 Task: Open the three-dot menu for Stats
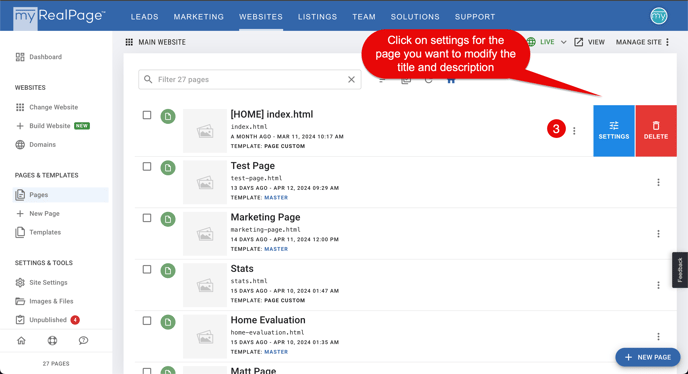tap(658, 285)
